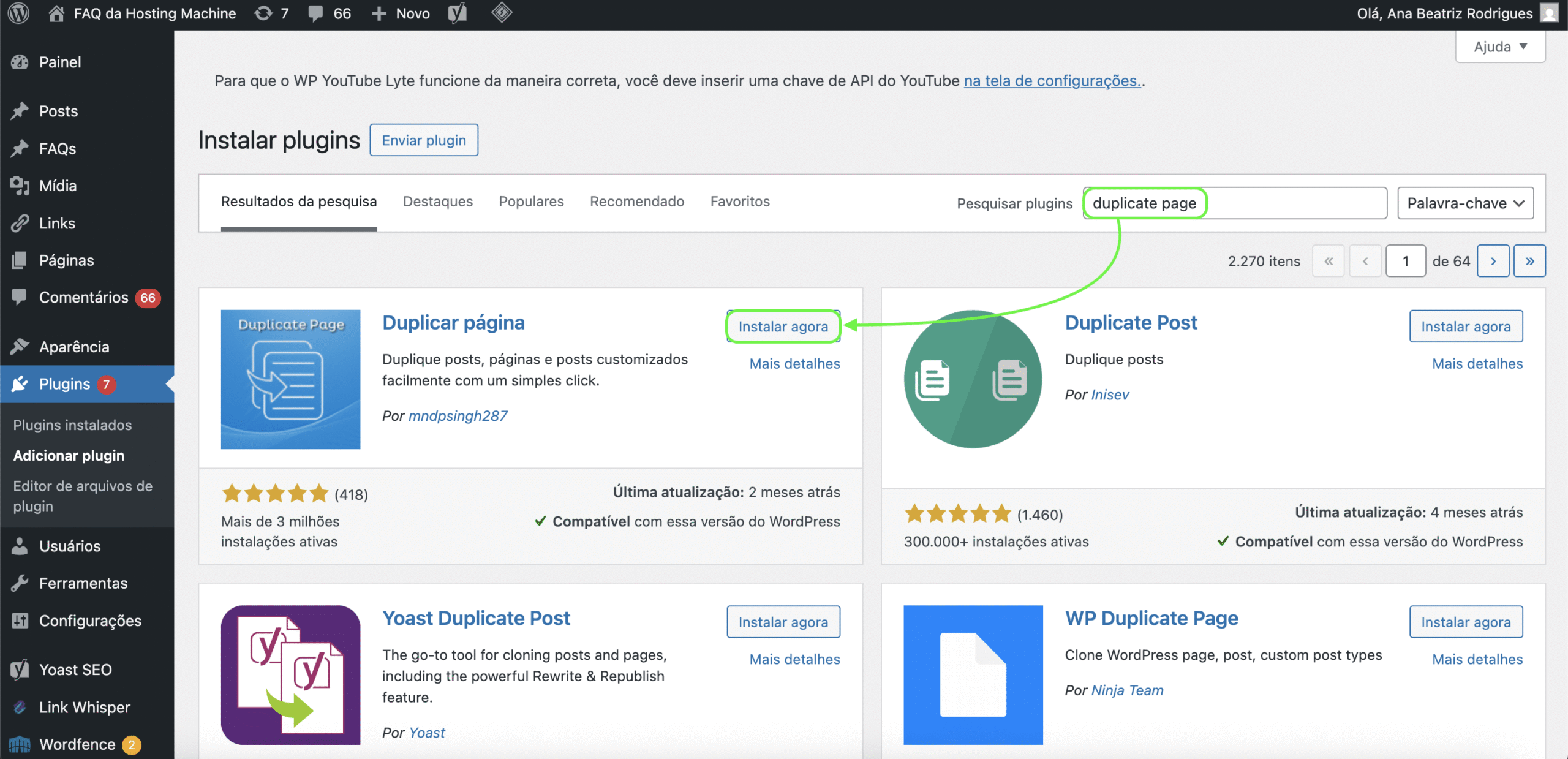Click the current page number field
Viewport: 1568px width, 759px height.
(x=1406, y=261)
